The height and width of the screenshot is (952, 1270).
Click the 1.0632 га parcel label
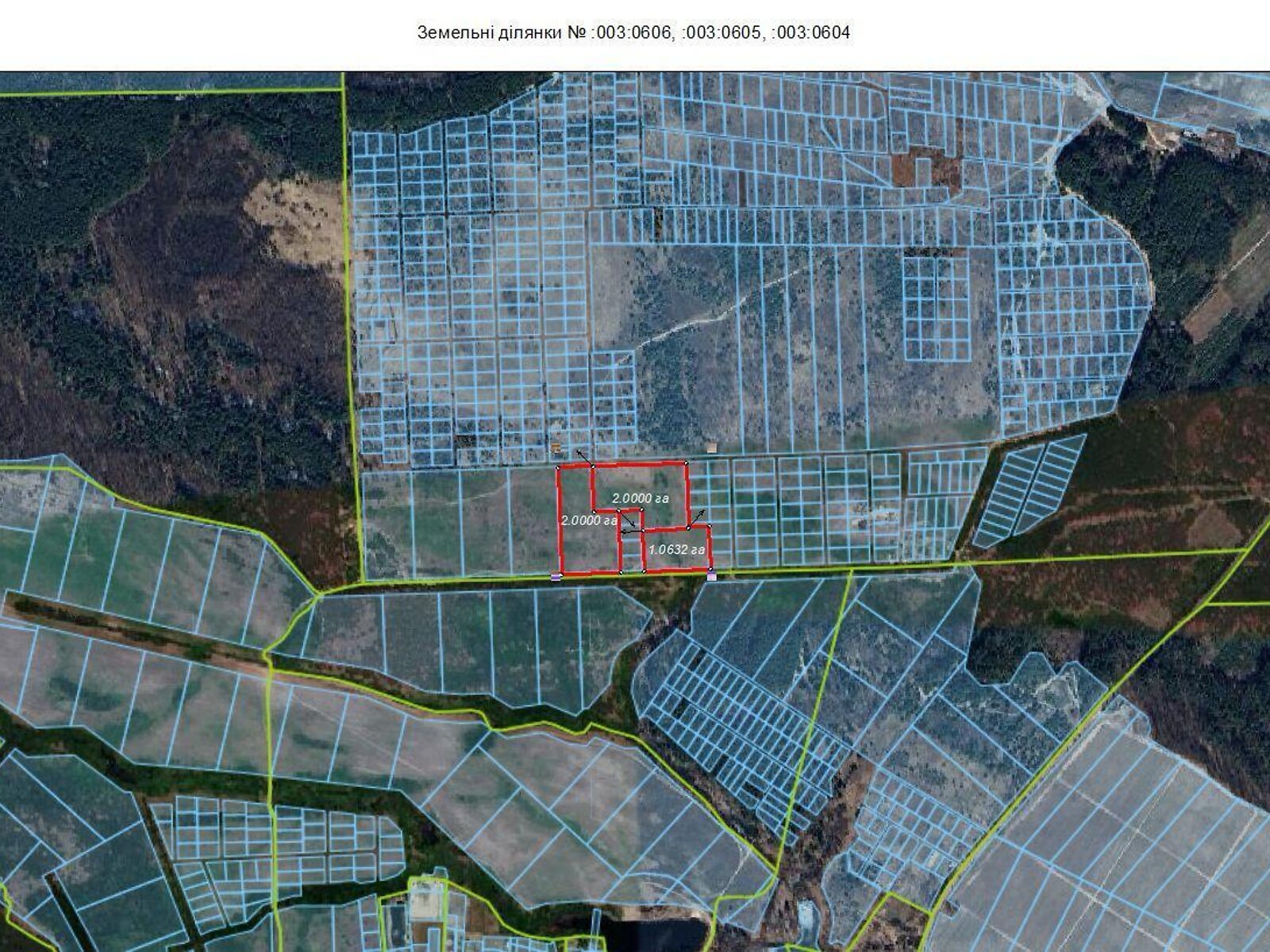click(x=677, y=549)
